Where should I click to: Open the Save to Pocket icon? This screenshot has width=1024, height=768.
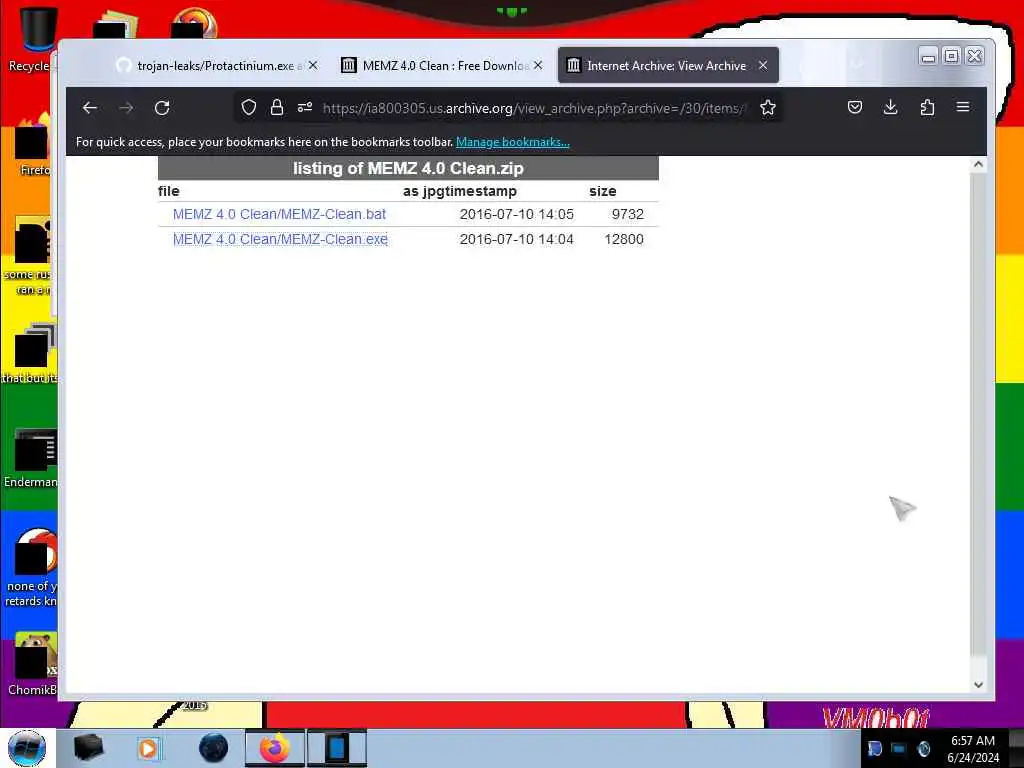click(855, 107)
